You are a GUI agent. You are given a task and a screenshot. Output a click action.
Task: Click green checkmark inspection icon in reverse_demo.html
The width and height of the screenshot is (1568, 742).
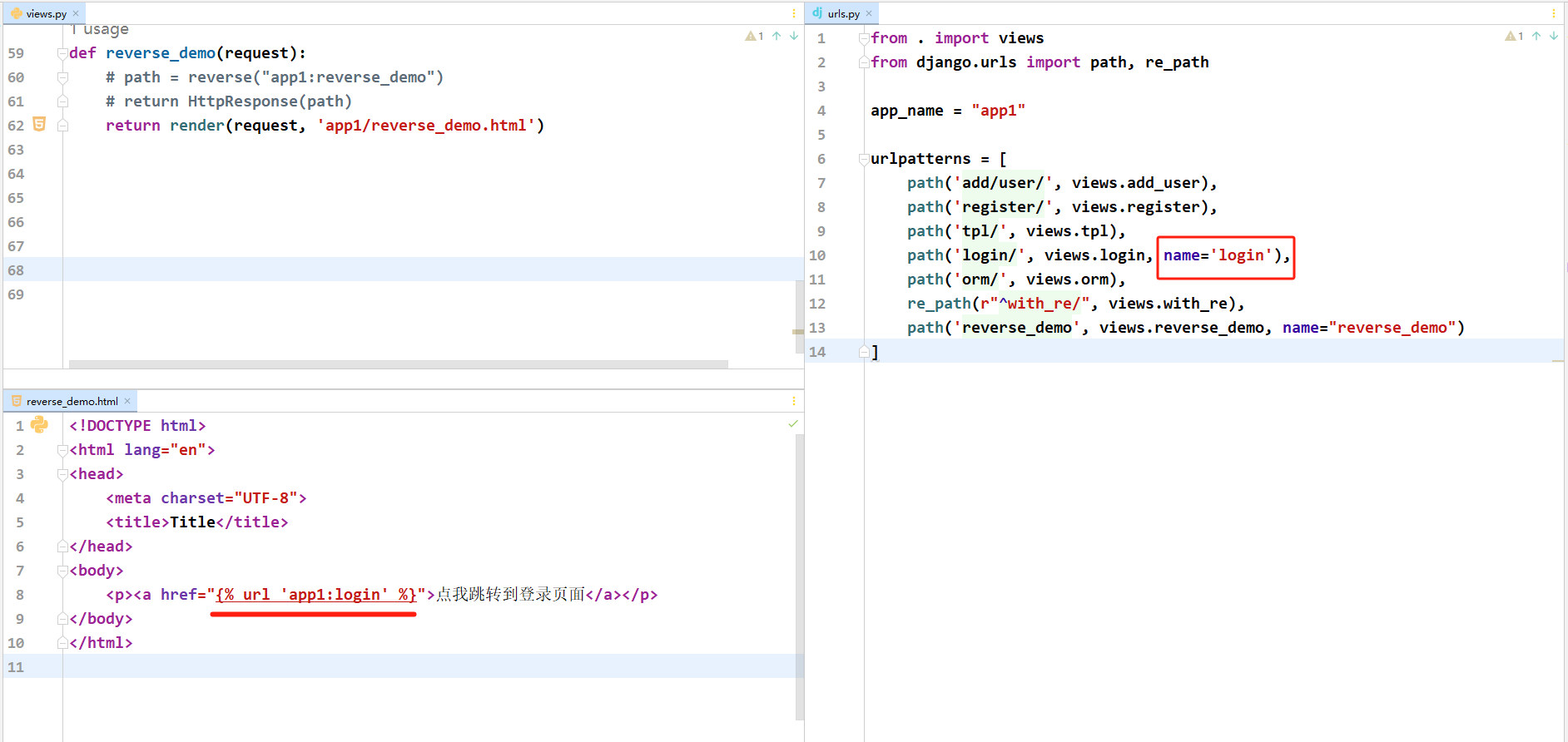793,424
